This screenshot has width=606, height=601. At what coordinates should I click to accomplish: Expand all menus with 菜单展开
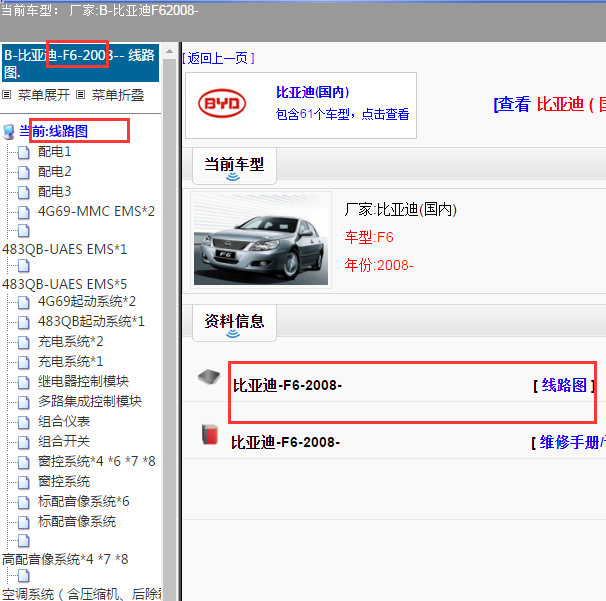point(43,95)
